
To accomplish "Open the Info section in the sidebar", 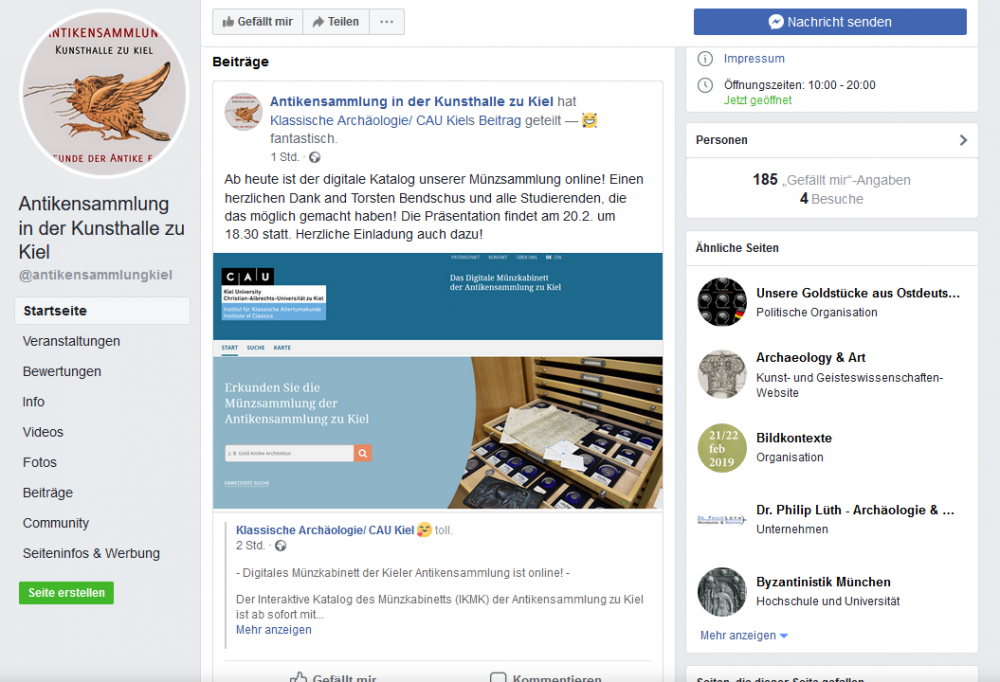I will [x=33, y=402].
